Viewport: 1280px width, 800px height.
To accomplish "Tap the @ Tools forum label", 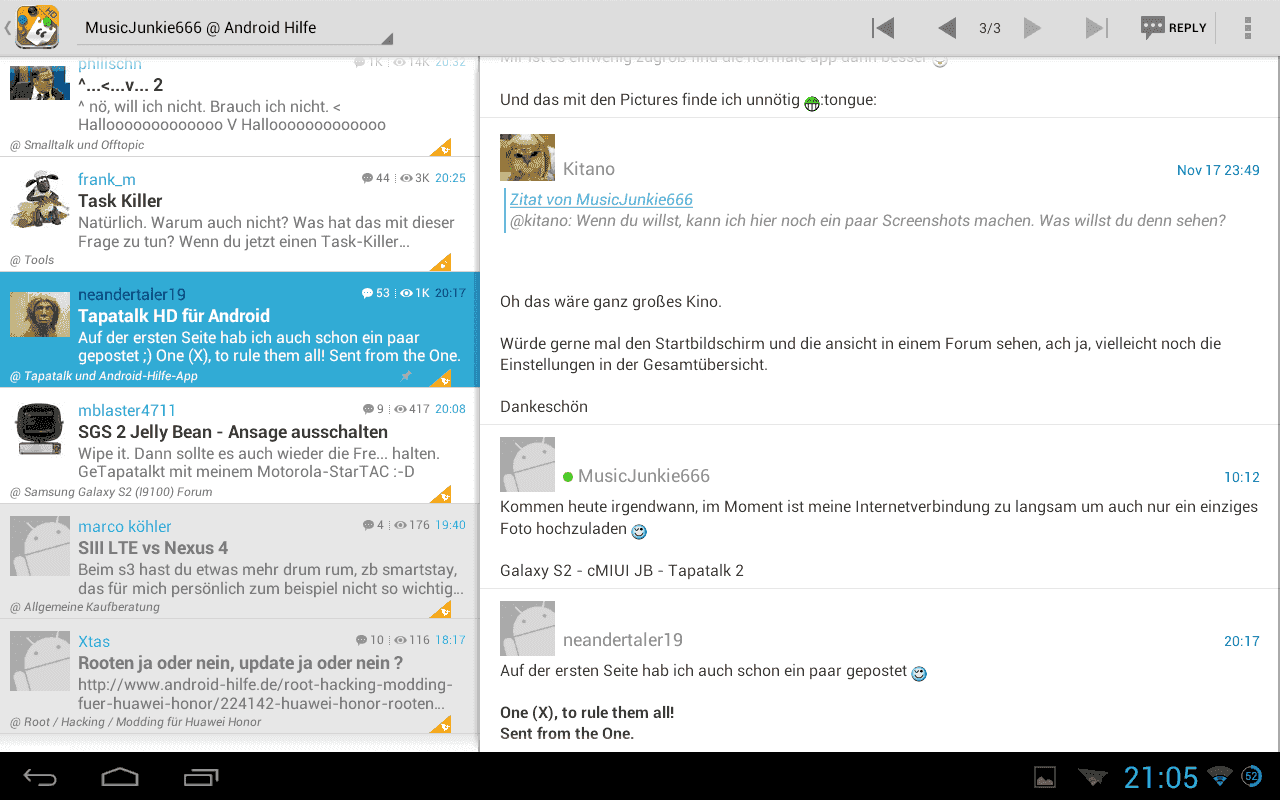I will 32,260.
